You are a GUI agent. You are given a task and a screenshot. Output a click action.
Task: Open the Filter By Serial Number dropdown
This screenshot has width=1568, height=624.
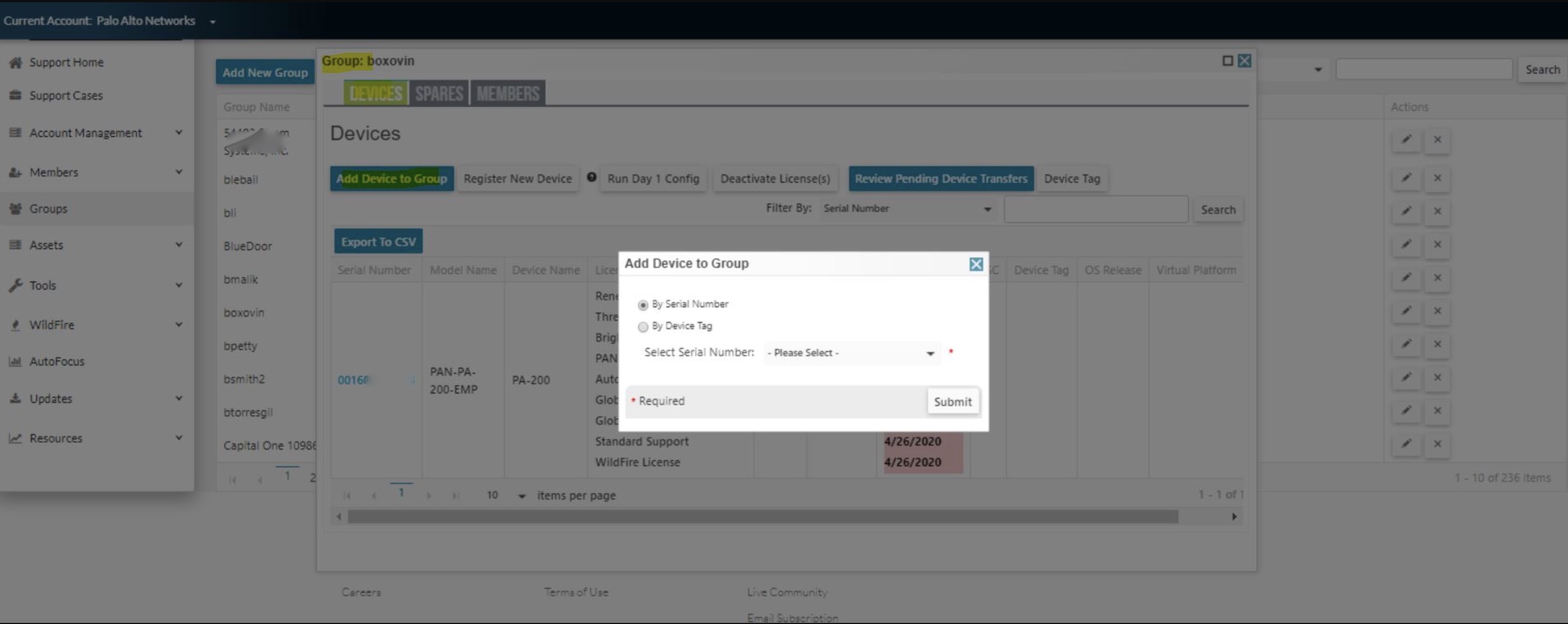click(x=907, y=209)
